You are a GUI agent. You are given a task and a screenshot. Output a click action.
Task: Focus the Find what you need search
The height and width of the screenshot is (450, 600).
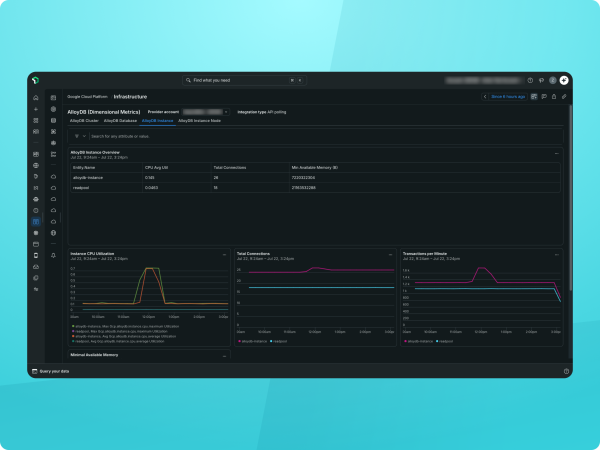244,80
